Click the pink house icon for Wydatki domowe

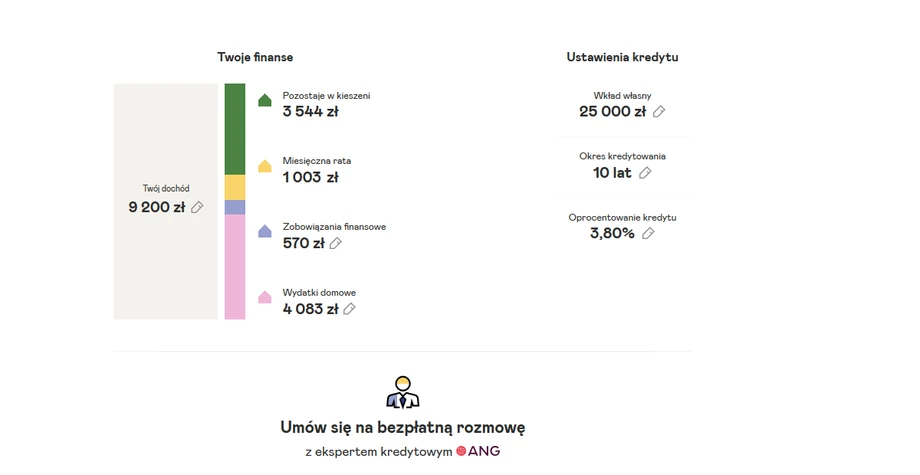(265, 297)
